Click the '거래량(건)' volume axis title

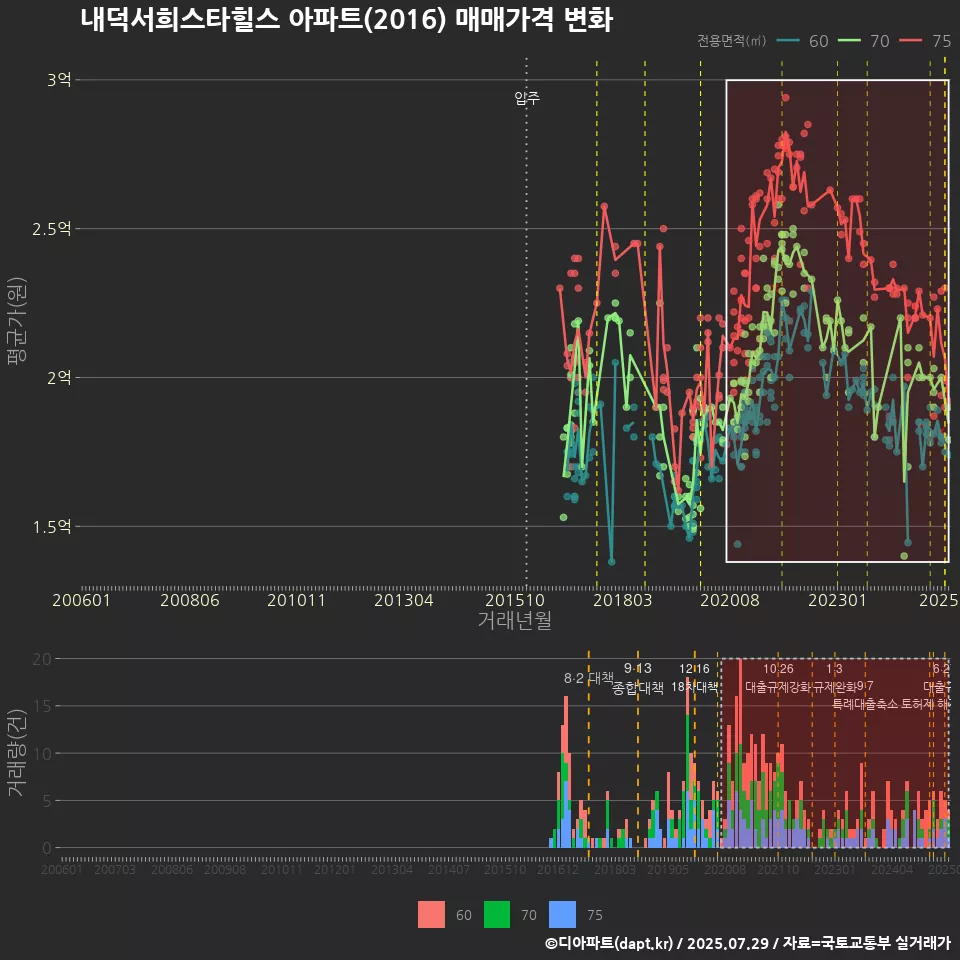coord(16,752)
